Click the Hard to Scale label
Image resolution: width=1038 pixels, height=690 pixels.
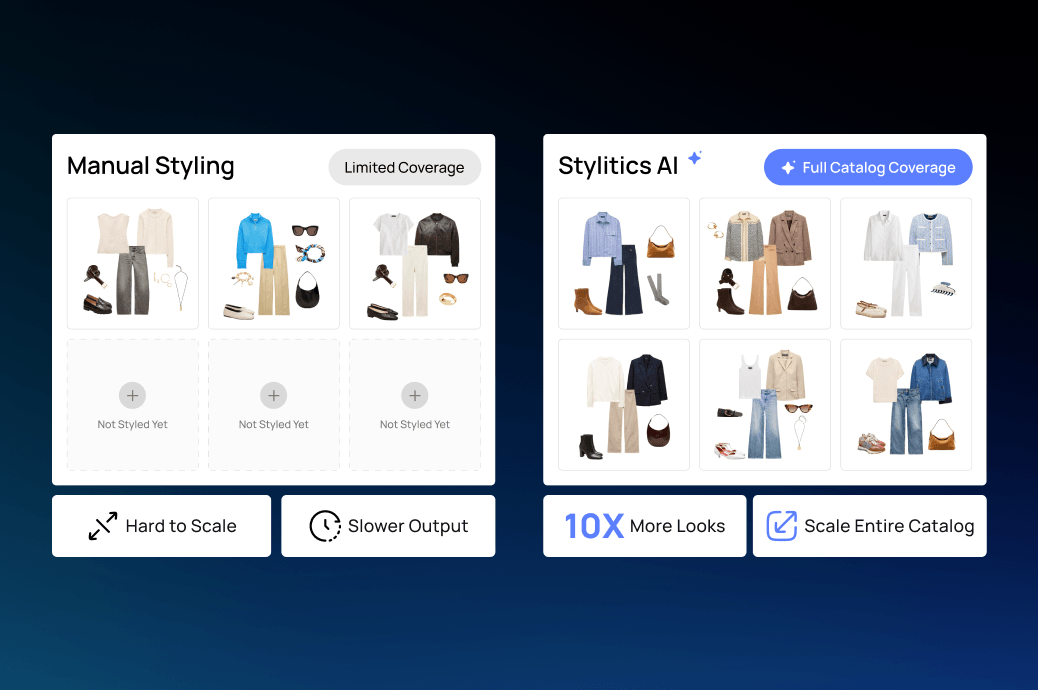click(181, 526)
